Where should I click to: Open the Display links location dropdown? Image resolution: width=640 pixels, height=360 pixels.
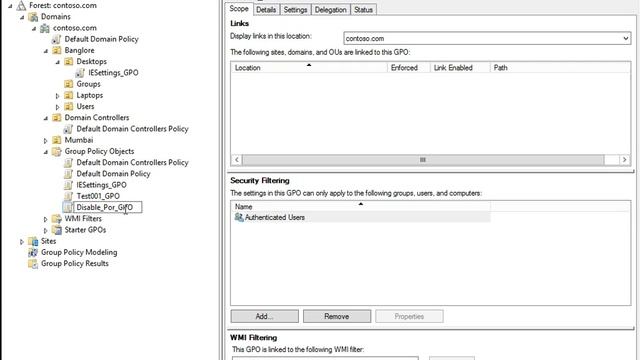coord(625,38)
